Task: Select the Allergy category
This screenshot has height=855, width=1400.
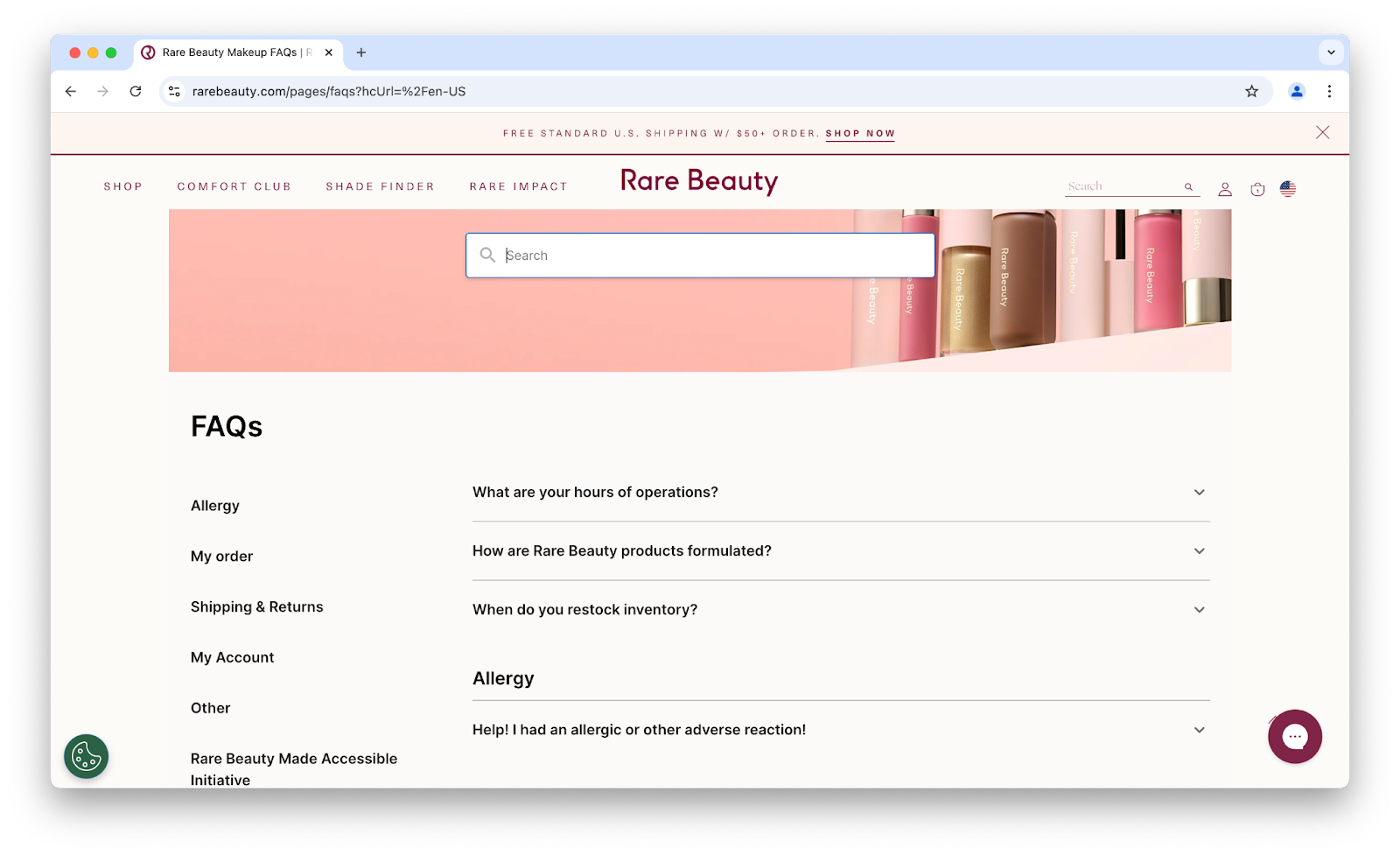Action: coord(215,506)
